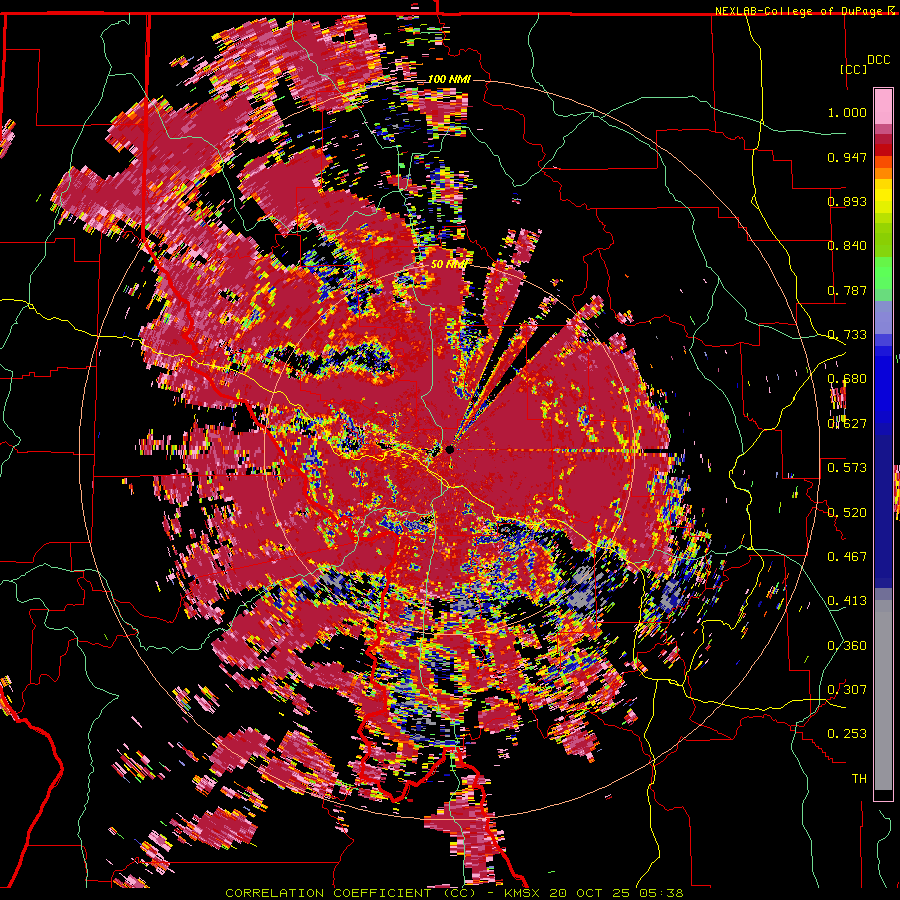Viewport: 900px width, 900px height.
Task: Click the [CC] units label
Action: [853, 69]
